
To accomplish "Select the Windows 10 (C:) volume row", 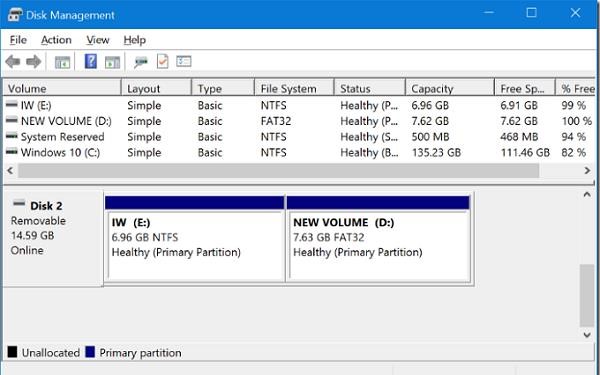I will coord(299,152).
